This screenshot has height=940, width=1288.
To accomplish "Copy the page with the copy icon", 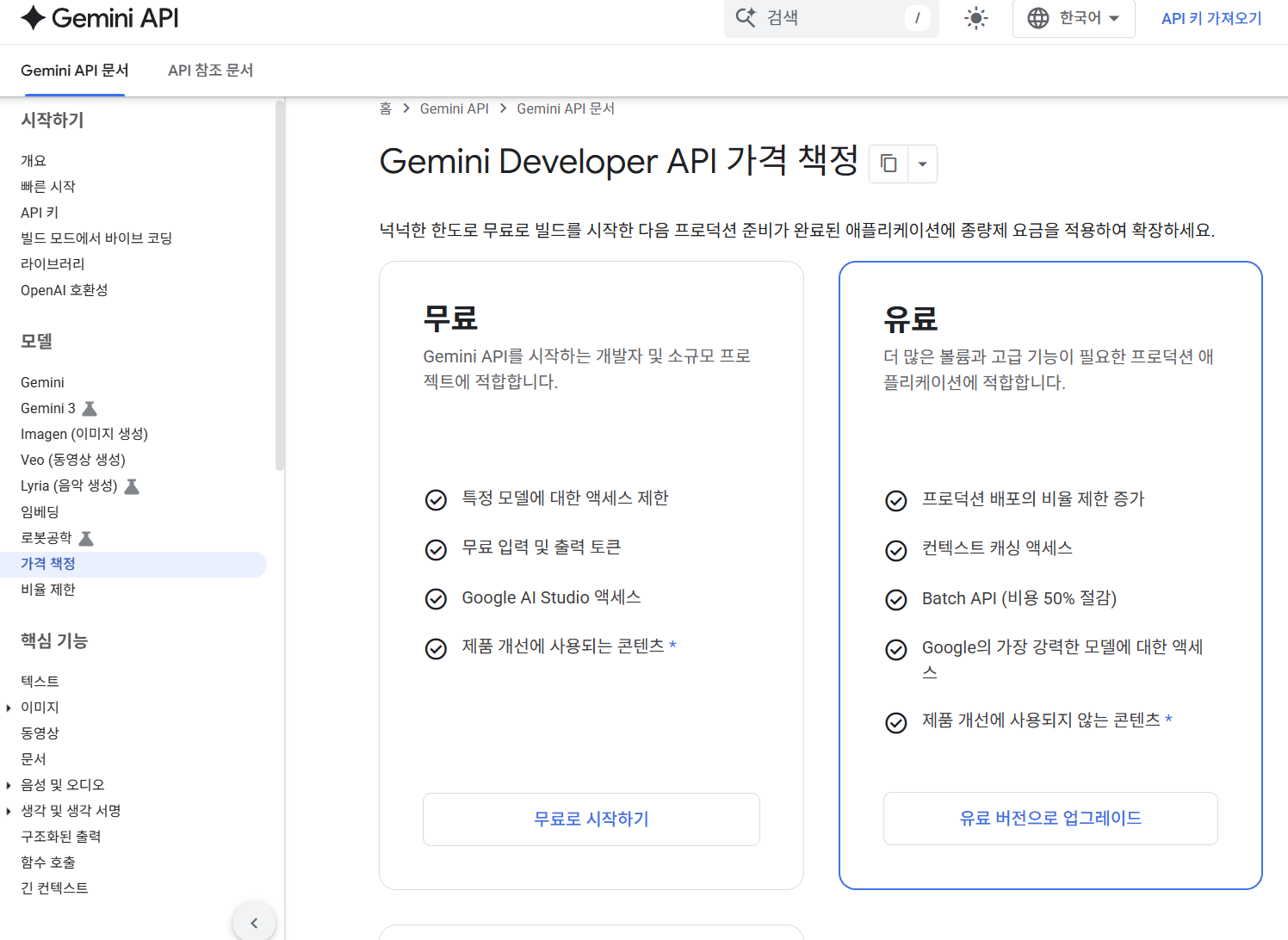I will point(889,164).
